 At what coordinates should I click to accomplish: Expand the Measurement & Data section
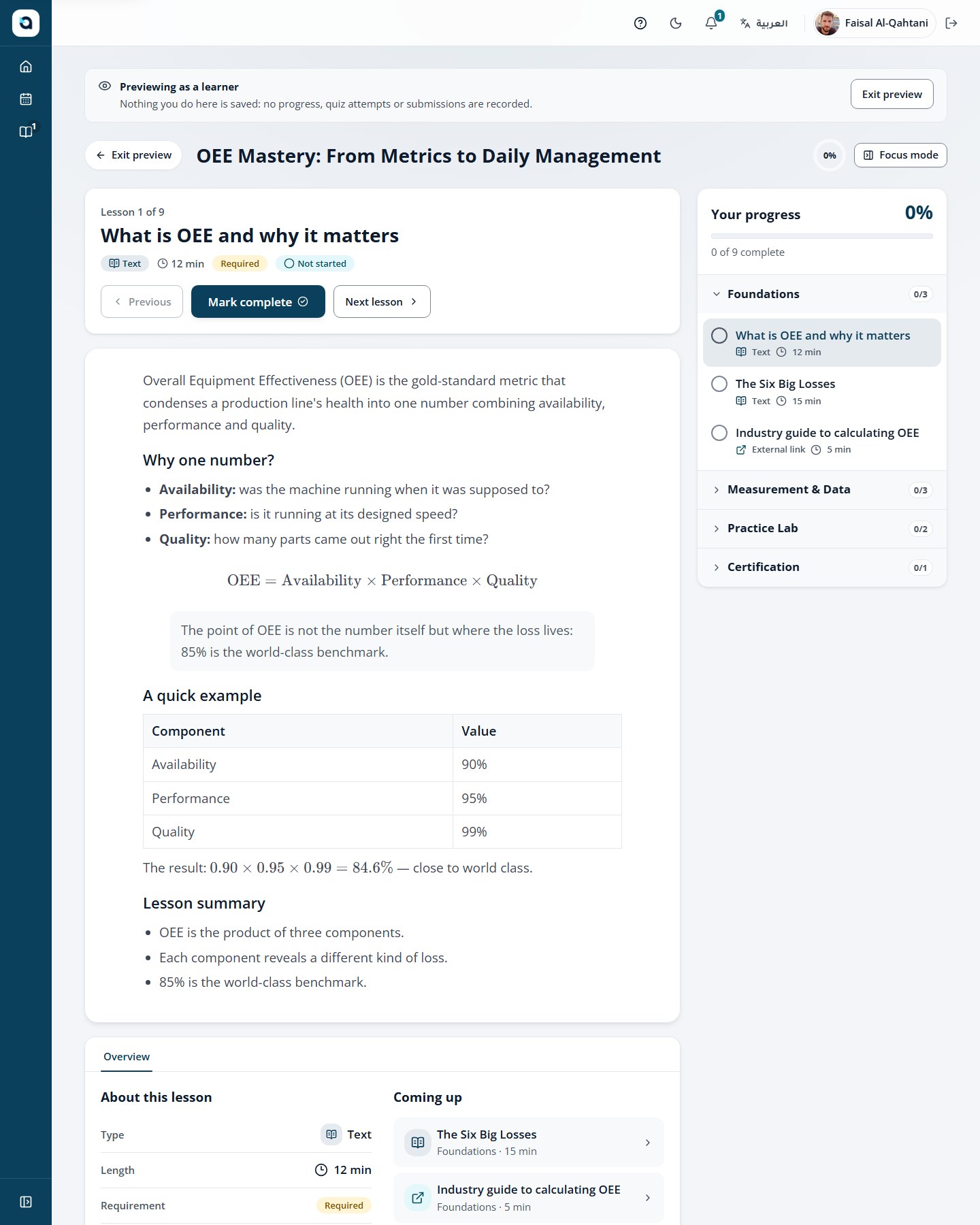tap(822, 490)
